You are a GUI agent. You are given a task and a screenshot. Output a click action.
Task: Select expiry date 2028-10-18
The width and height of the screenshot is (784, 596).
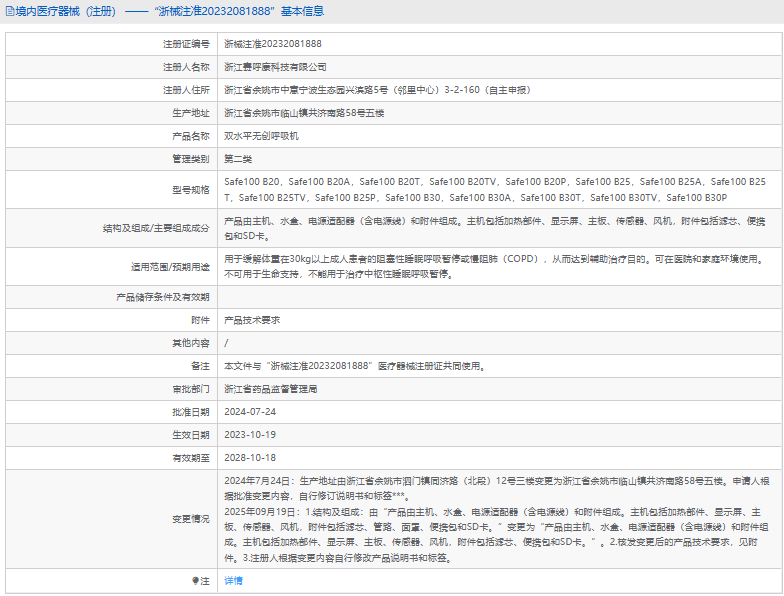pos(250,458)
